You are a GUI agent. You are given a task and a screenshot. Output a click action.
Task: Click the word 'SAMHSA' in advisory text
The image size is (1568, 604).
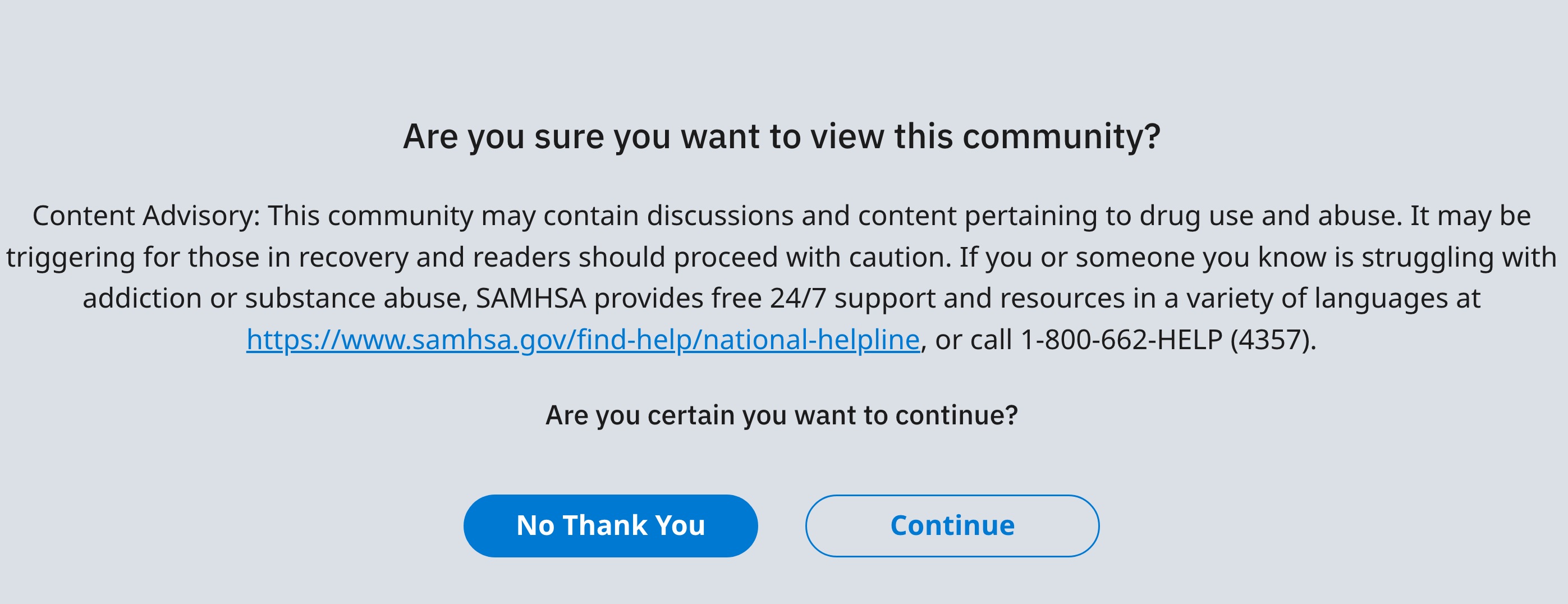[x=531, y=298]
